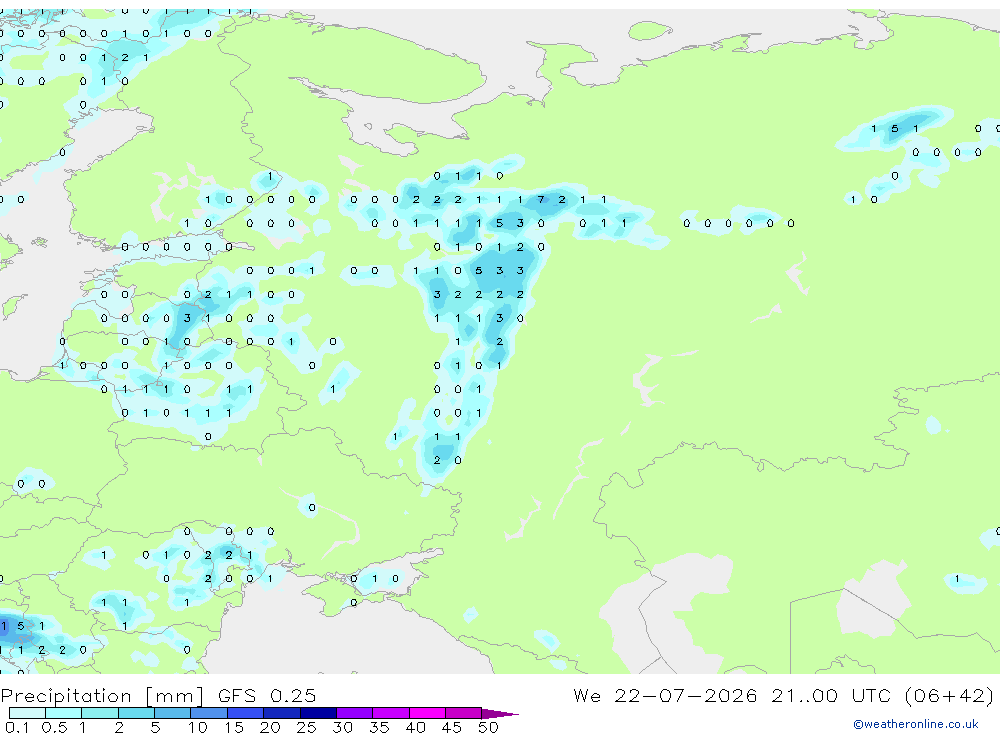Image resolution: width=1000 pixels, height=733 pixels.
Task: Click the '20' legend scale label
Action: 270,727
